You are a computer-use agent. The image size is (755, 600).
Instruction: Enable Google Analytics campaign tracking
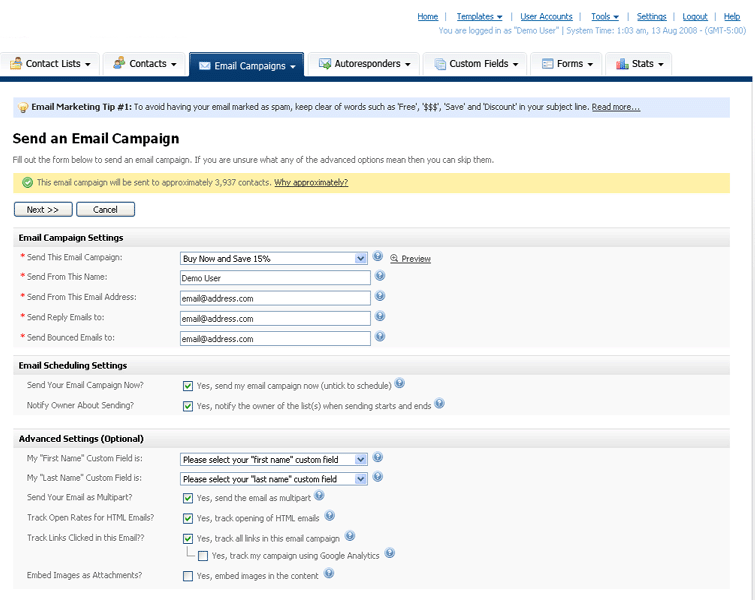[x=203, y=556]
